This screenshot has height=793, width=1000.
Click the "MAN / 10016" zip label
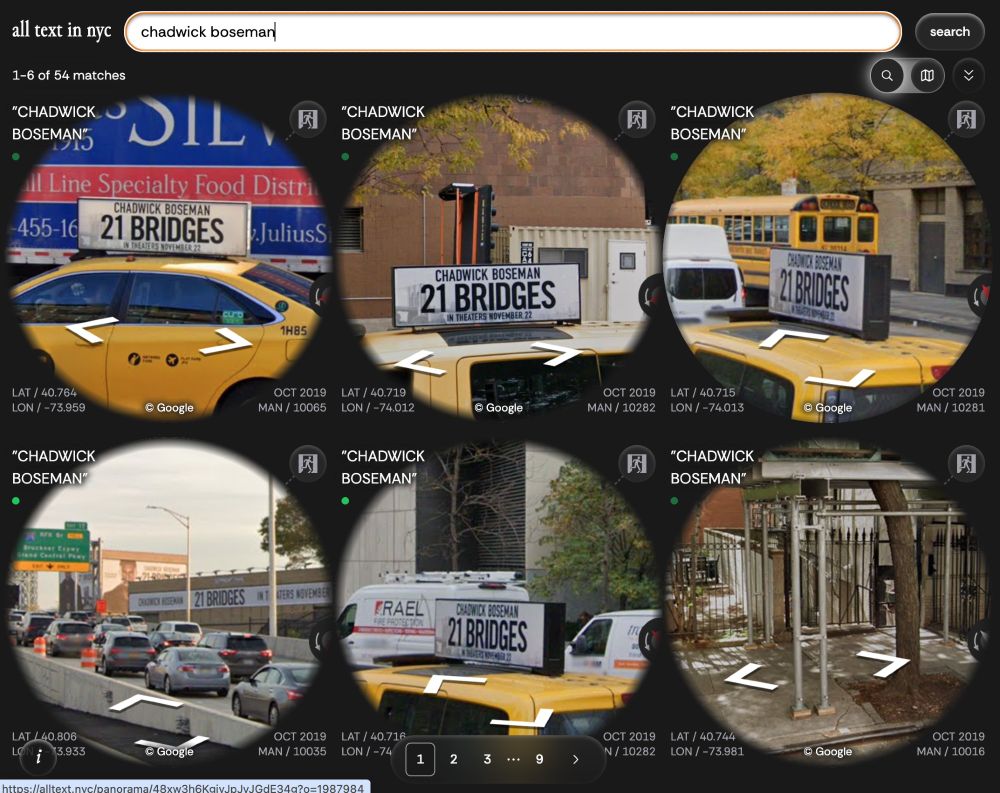point(950,752)
